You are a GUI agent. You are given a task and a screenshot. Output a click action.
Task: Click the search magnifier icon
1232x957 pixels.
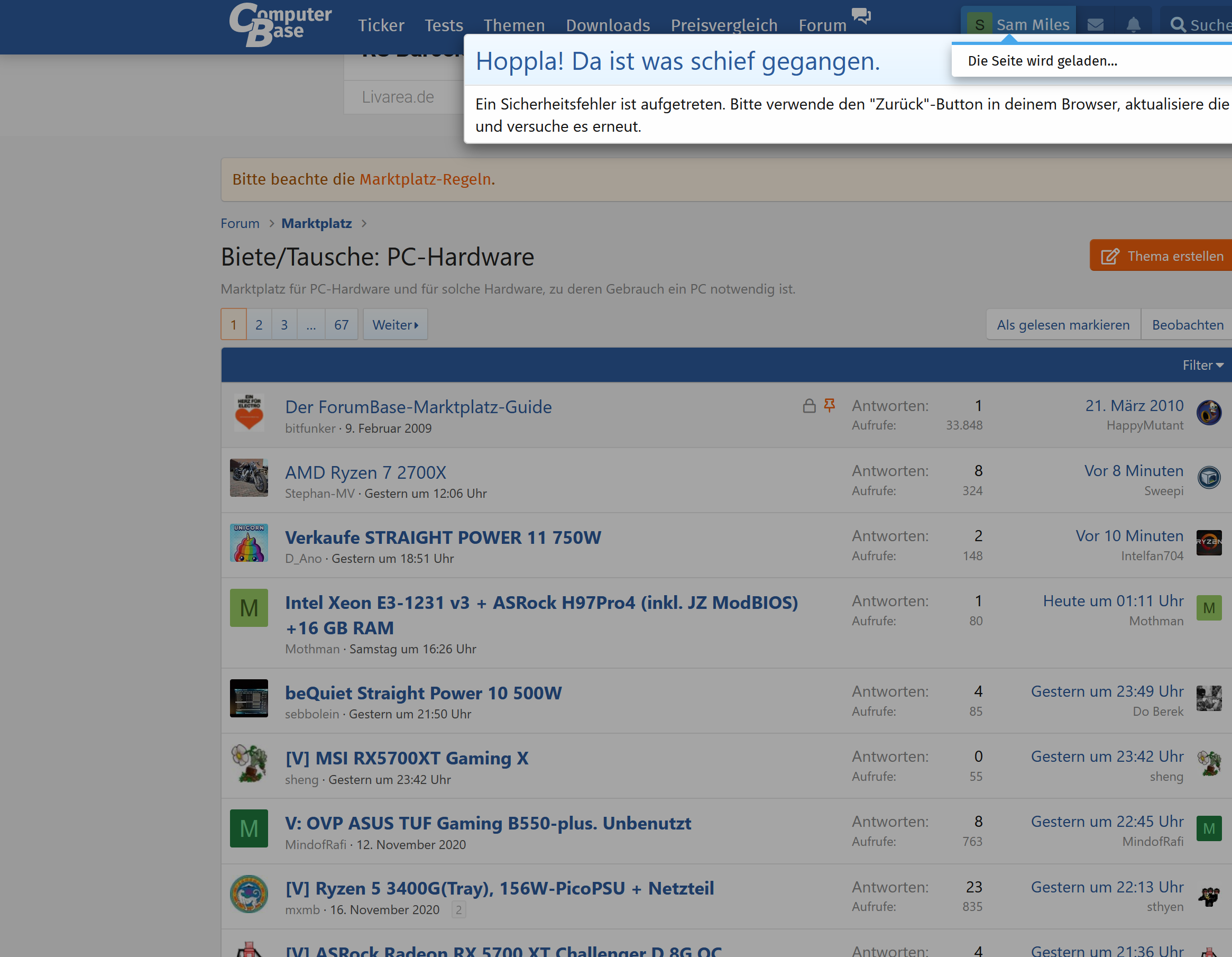pyautogui.click(x=1178, y=25)
